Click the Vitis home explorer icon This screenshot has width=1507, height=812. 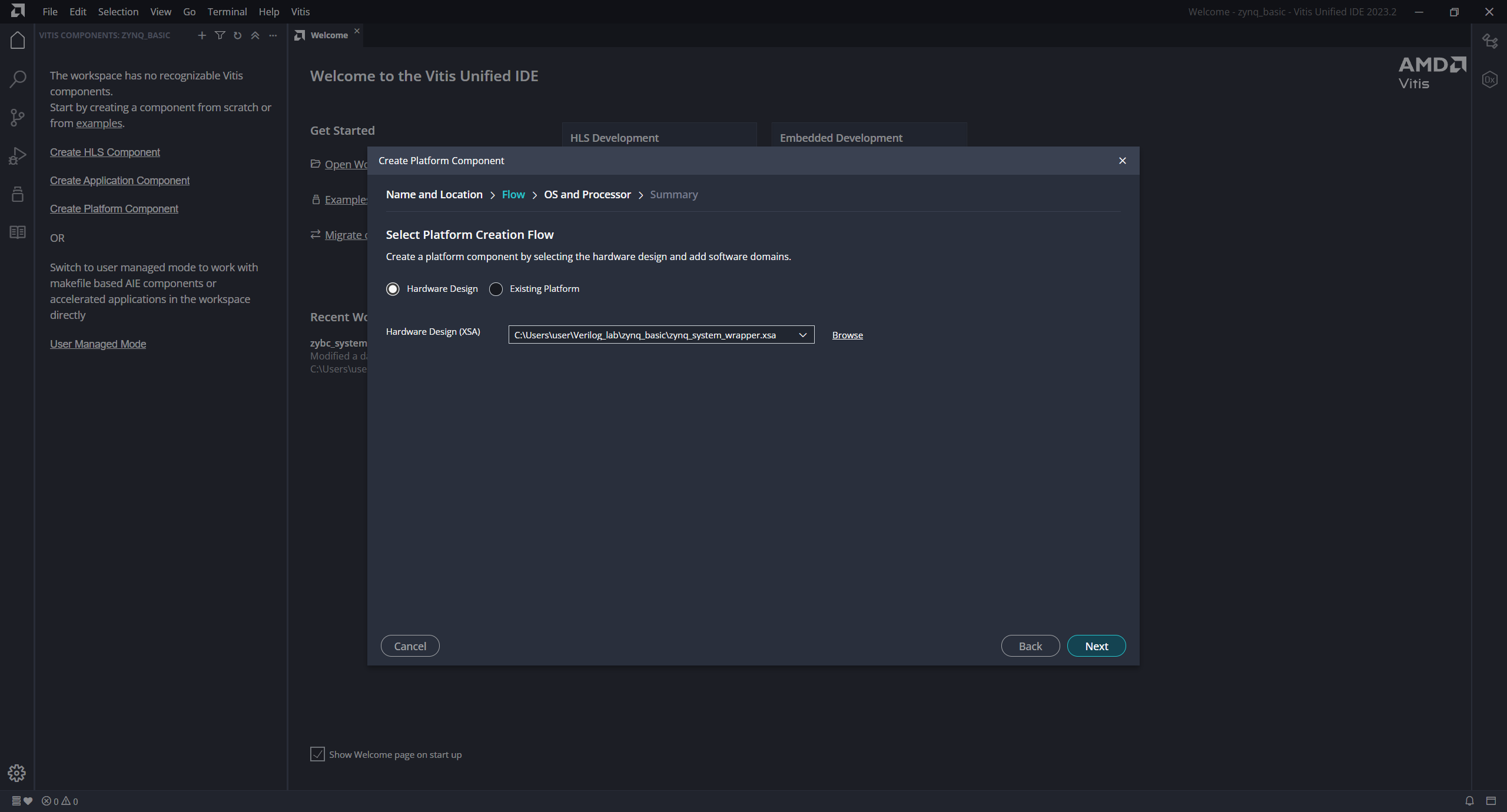[x=18, y=40]
